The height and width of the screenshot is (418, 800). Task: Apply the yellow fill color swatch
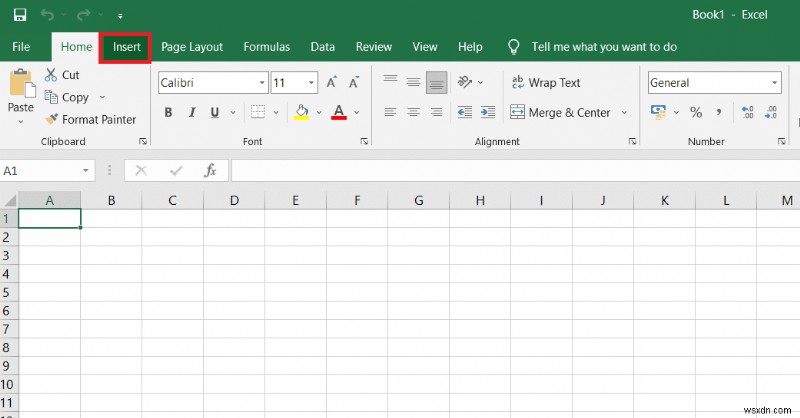point(300,113)
